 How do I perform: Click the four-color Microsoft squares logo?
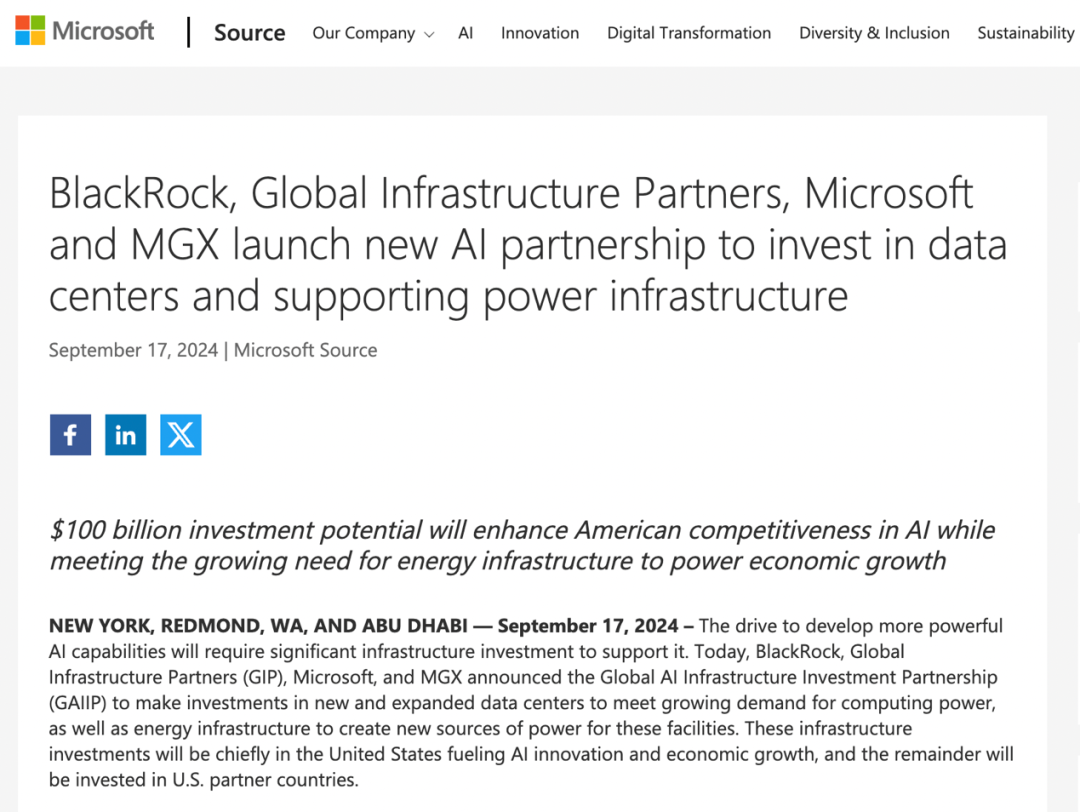pyautogui.click(x=30, y=31)
